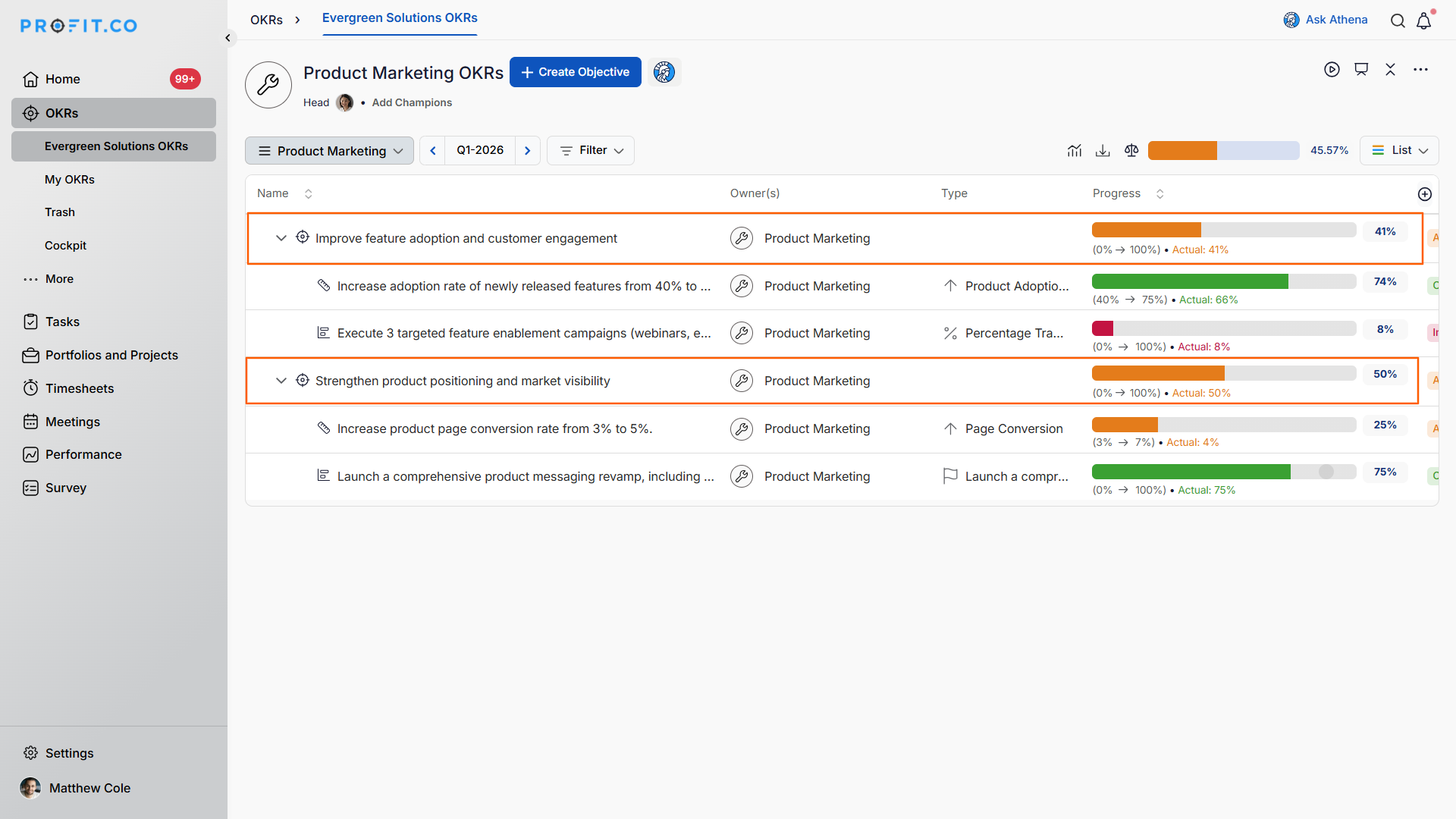The image size is (1456, 819).
Task: Sort by the Name column arrows
Action: tap(308, 194)
